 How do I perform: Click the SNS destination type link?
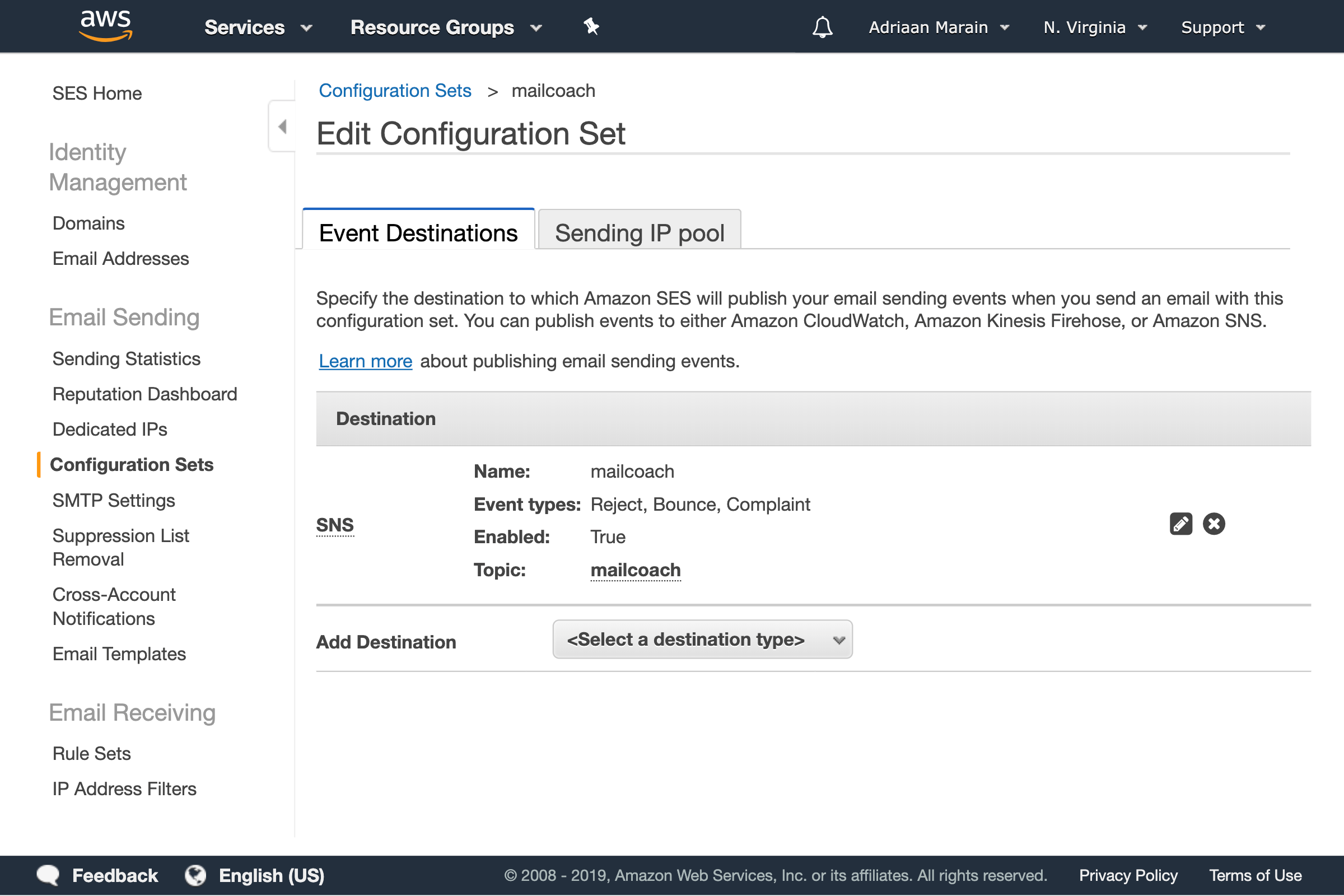(x=335, y=525)
